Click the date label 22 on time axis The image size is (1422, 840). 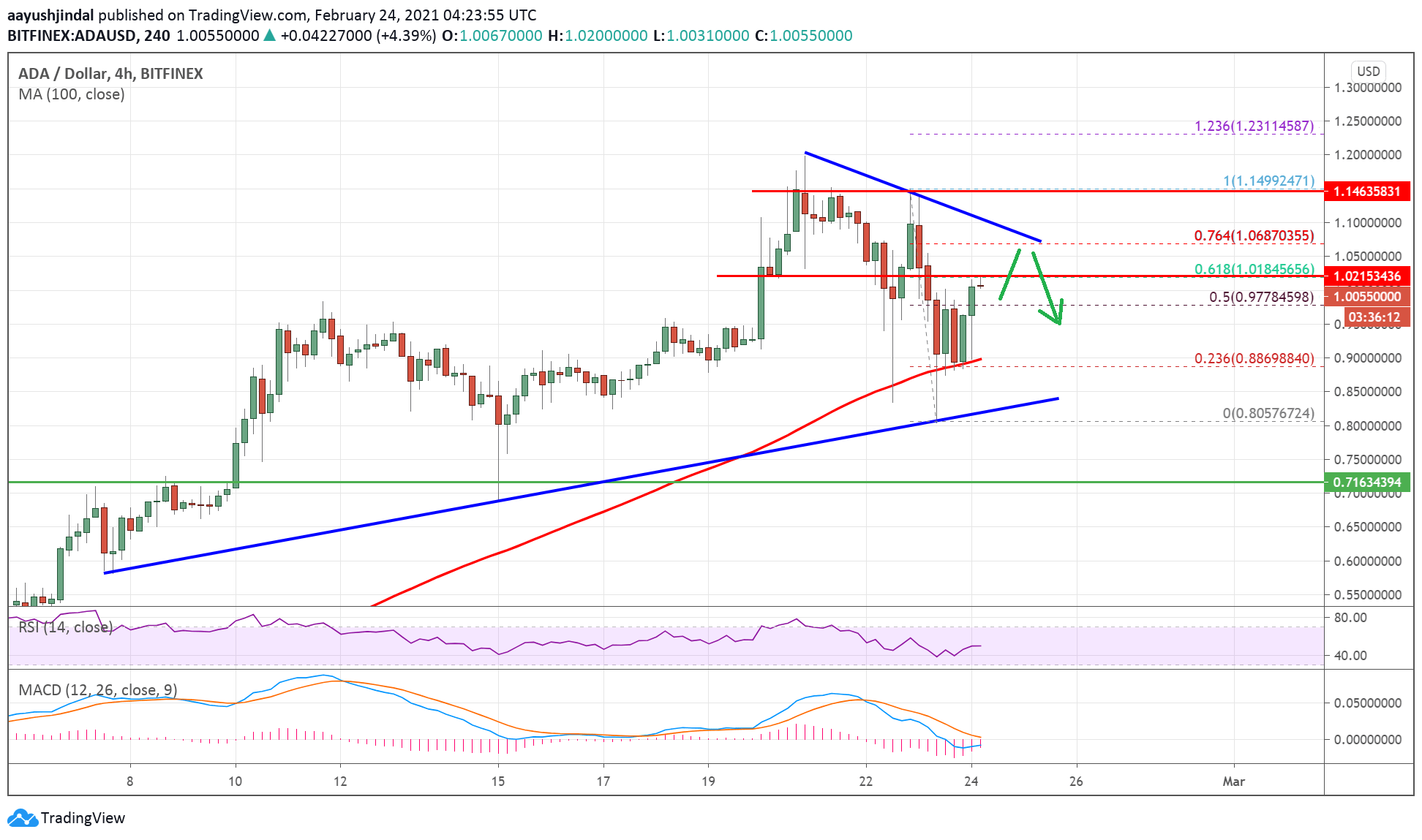pos(866,781)
